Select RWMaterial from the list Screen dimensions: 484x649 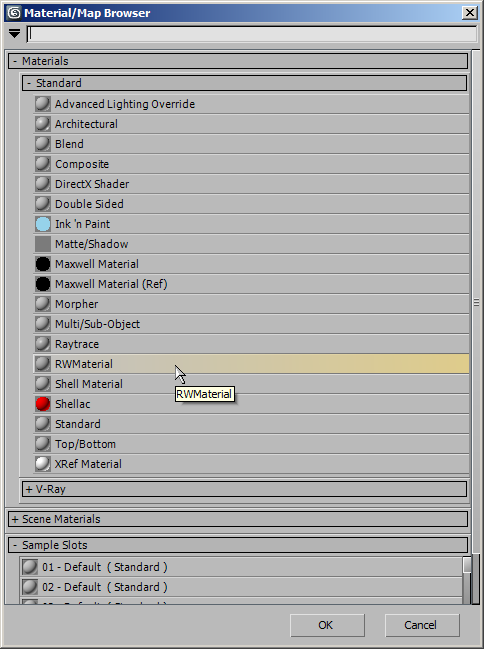click(x=251, y=364)
